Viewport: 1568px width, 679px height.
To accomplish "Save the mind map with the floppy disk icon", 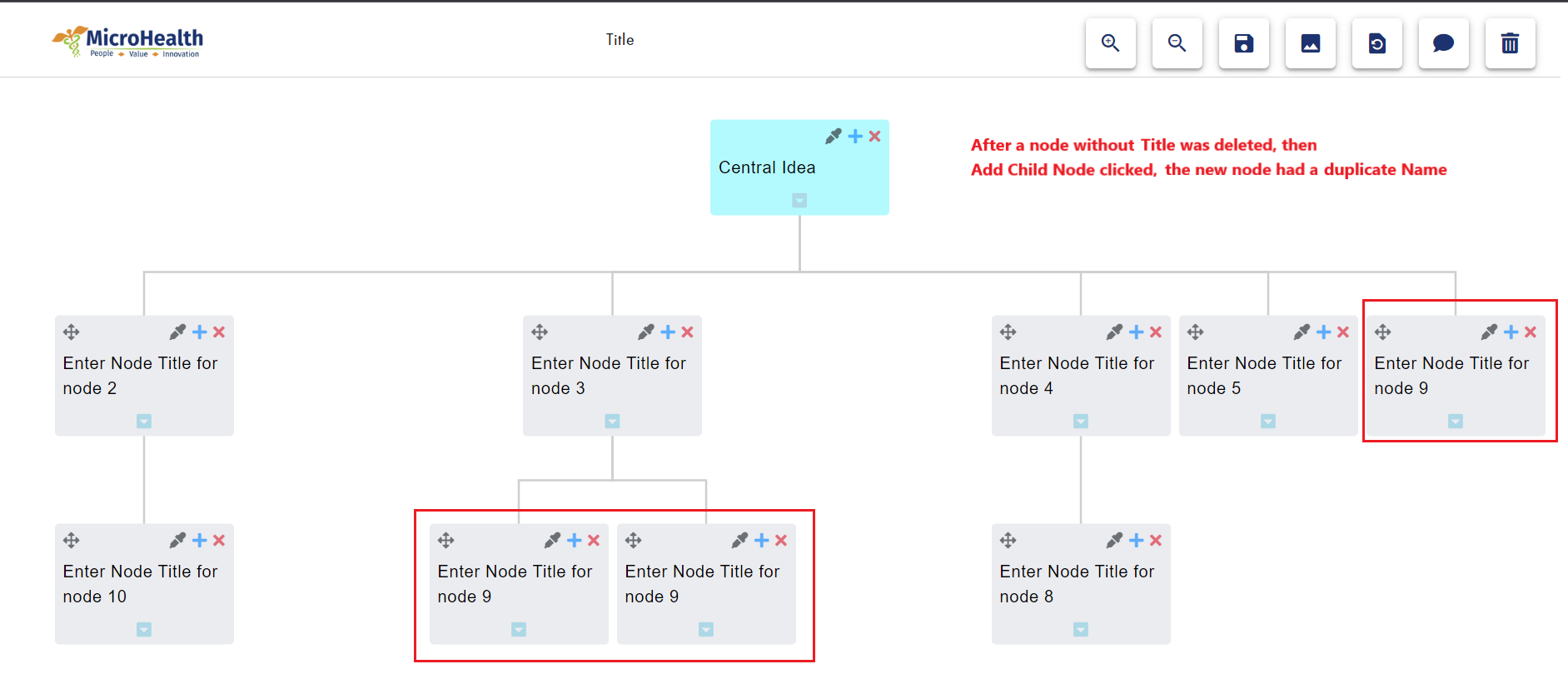I will pyautogui.click(x=1243, y=43).
